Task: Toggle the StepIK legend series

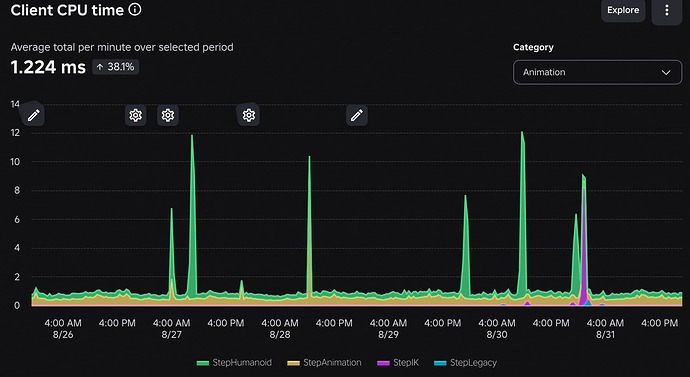Action: pos(398,363)
